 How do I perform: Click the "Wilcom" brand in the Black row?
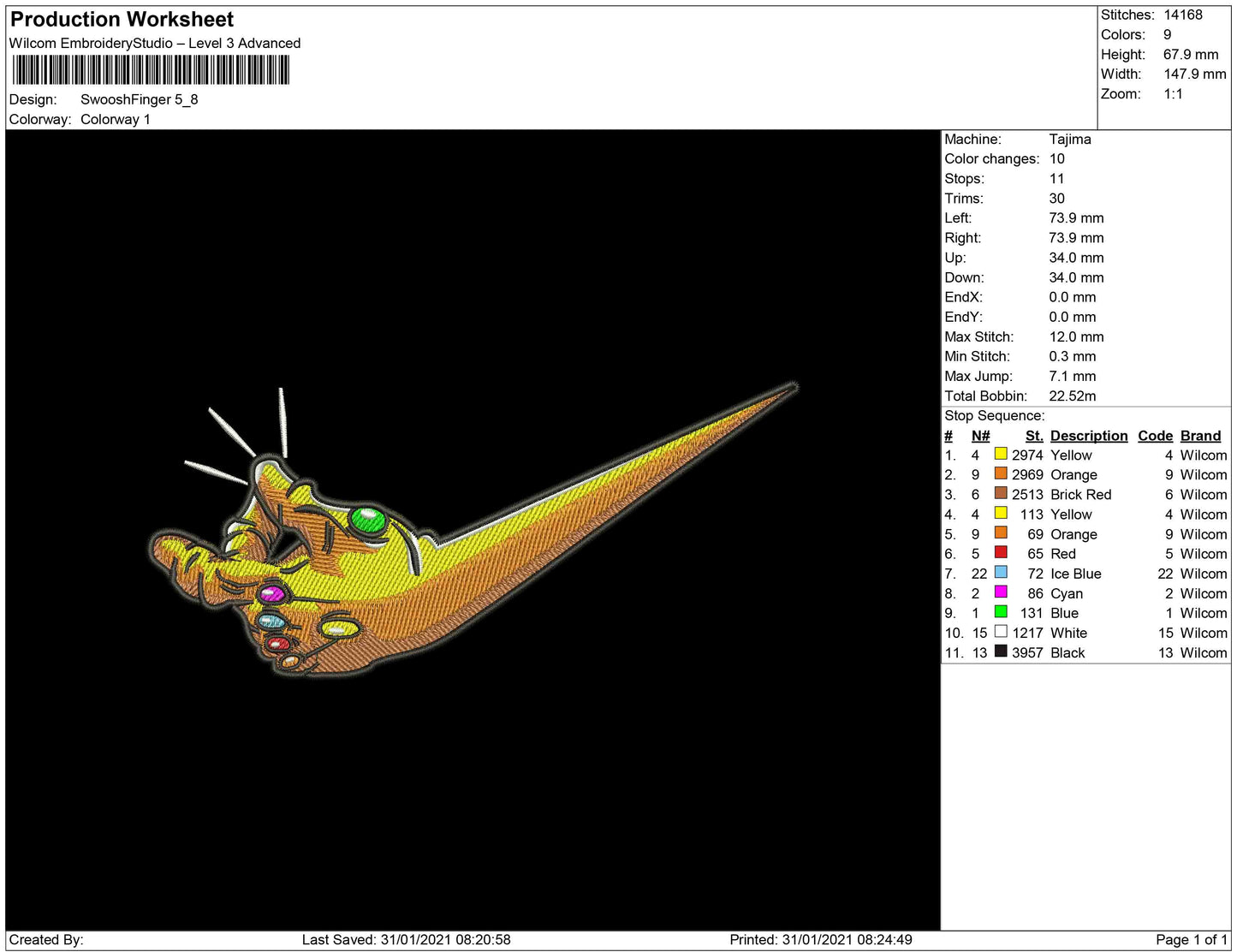(1204, 652)
